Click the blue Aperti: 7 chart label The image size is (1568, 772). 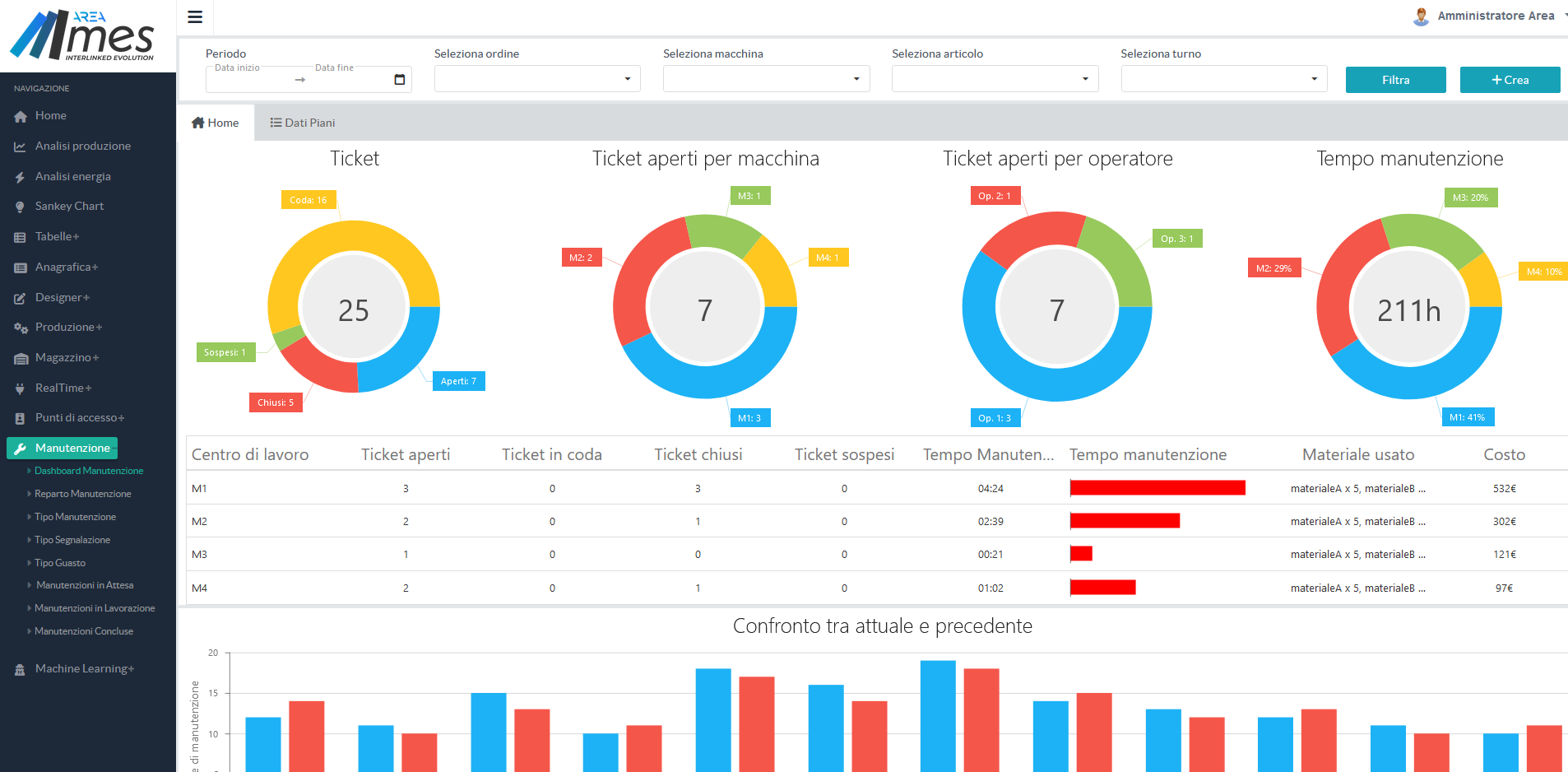tap(458, 381)
